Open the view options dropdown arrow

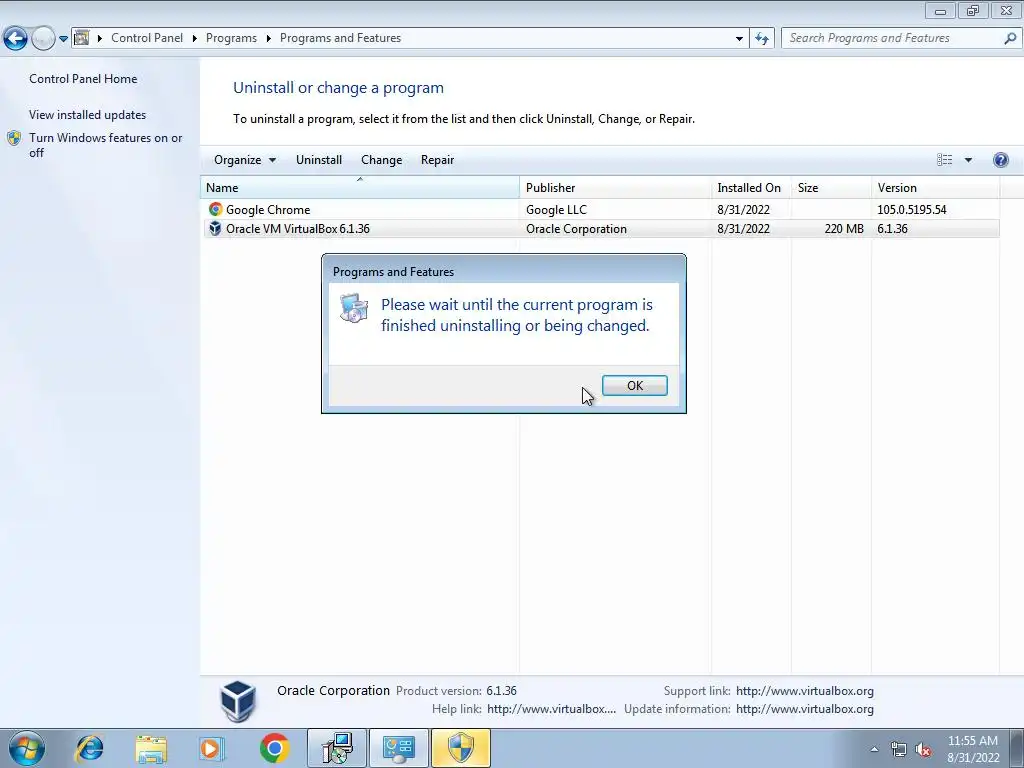[x=968, y=160]
